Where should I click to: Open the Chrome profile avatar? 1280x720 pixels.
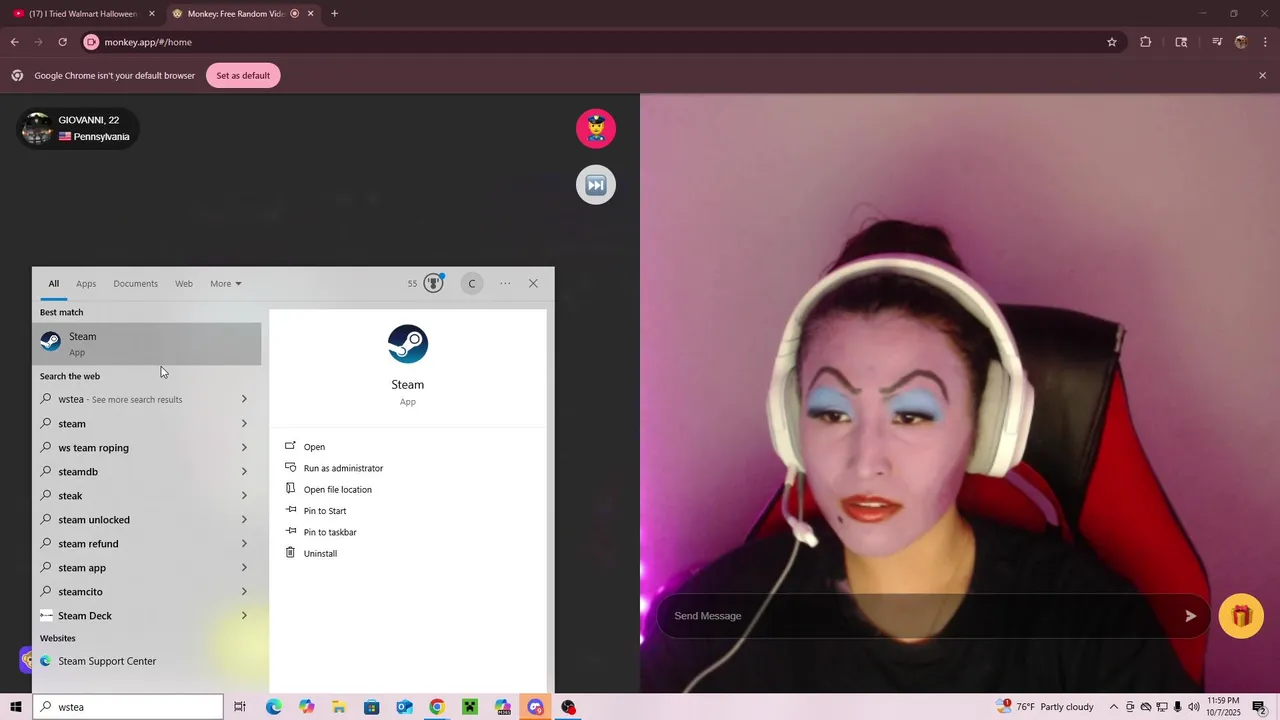(1241, 42)
